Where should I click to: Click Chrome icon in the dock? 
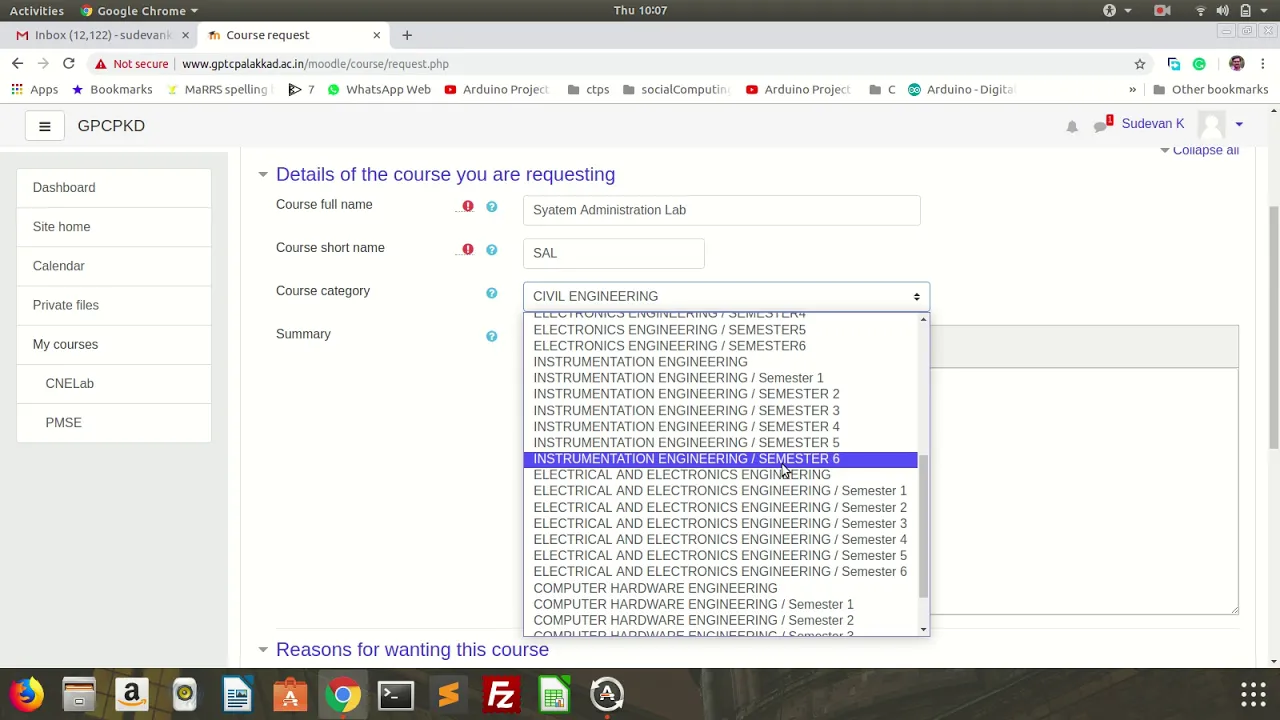(342, 694)
